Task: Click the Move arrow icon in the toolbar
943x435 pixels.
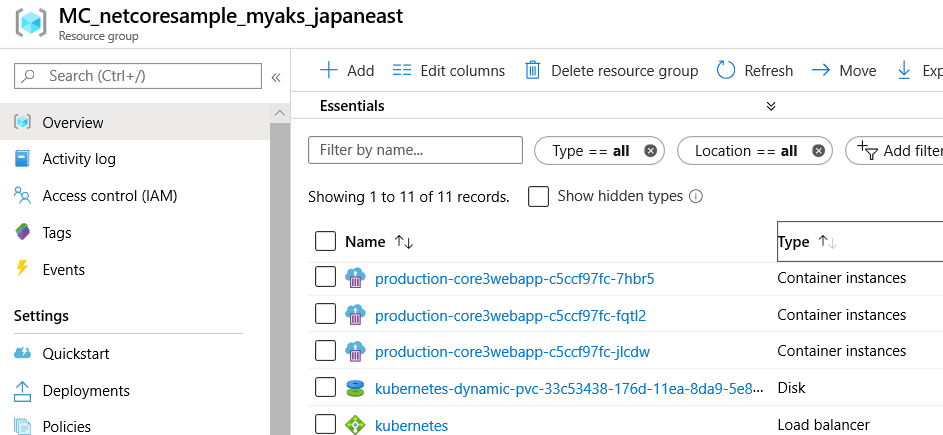Action: click(821, 70)
